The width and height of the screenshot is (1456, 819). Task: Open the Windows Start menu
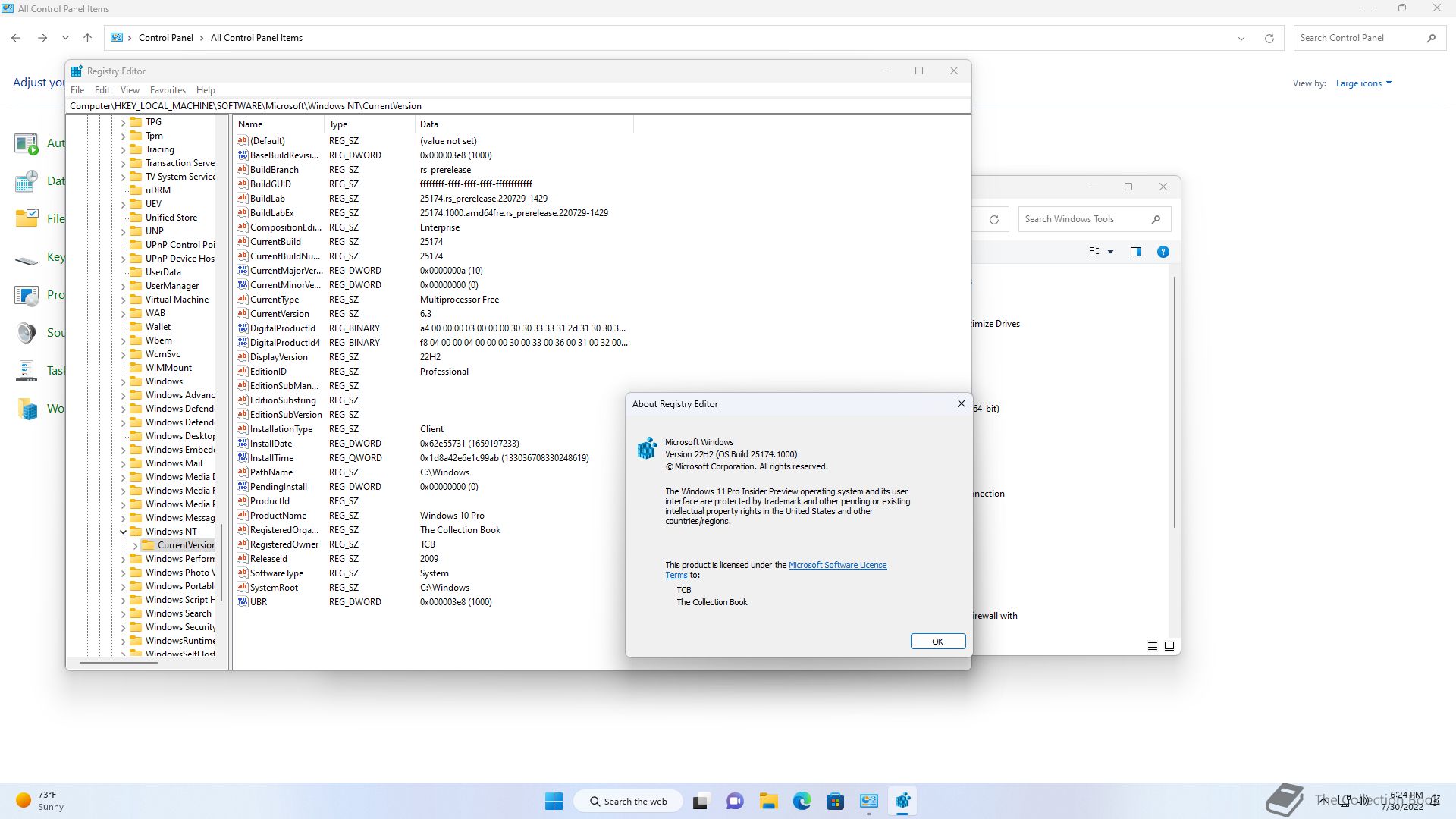(554, 801)
